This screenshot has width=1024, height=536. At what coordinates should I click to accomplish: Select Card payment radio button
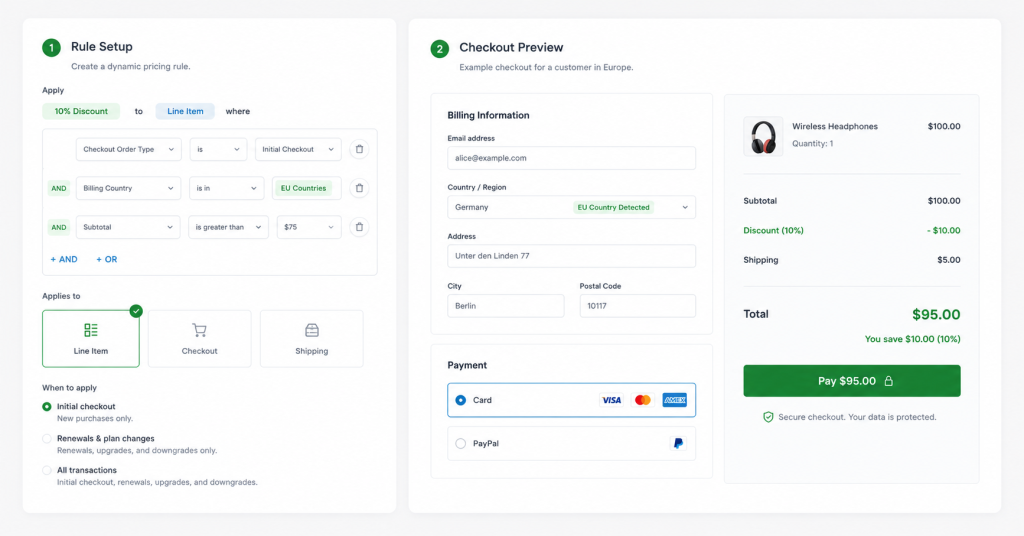coord(460,400)
